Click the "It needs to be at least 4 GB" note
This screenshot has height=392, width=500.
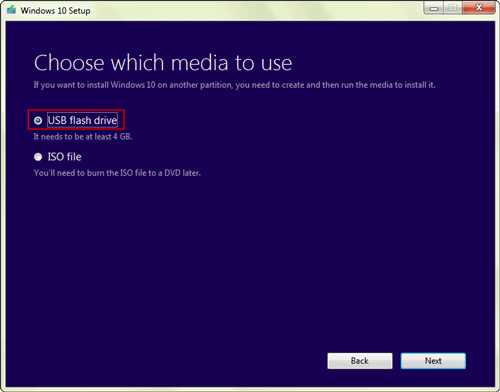(x=83, y=137)
